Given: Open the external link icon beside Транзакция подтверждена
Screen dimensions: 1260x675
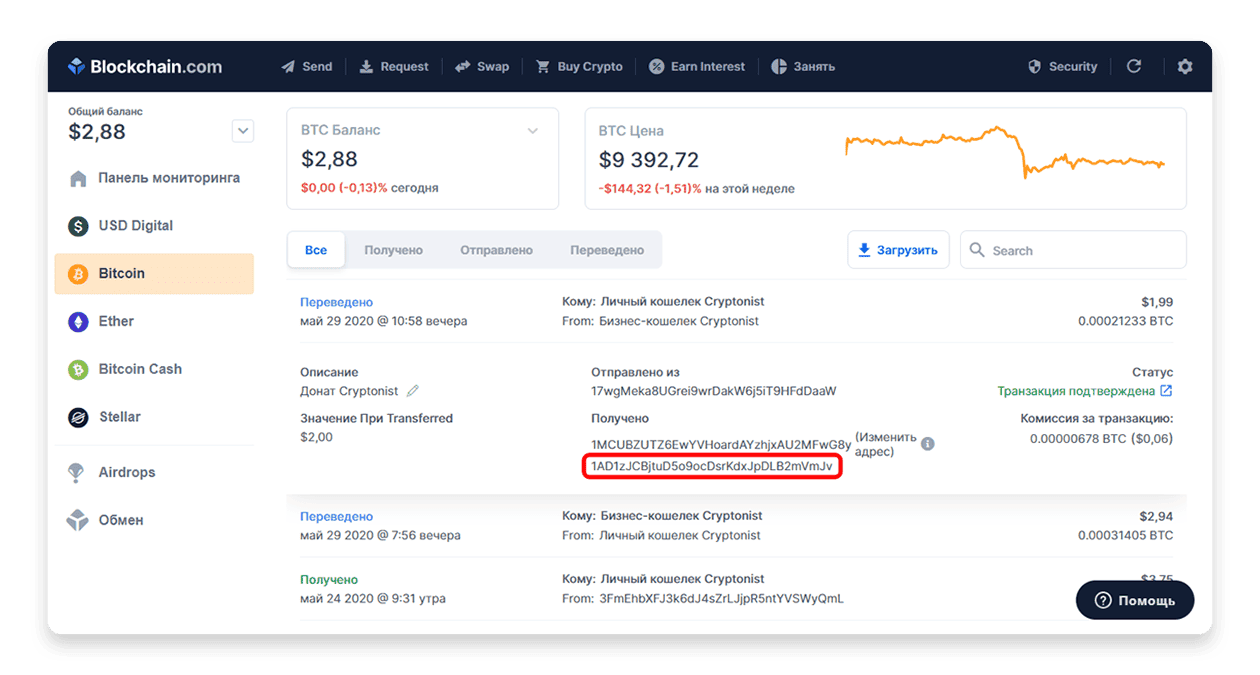Looking at the screenshot, I should 1166,391.
